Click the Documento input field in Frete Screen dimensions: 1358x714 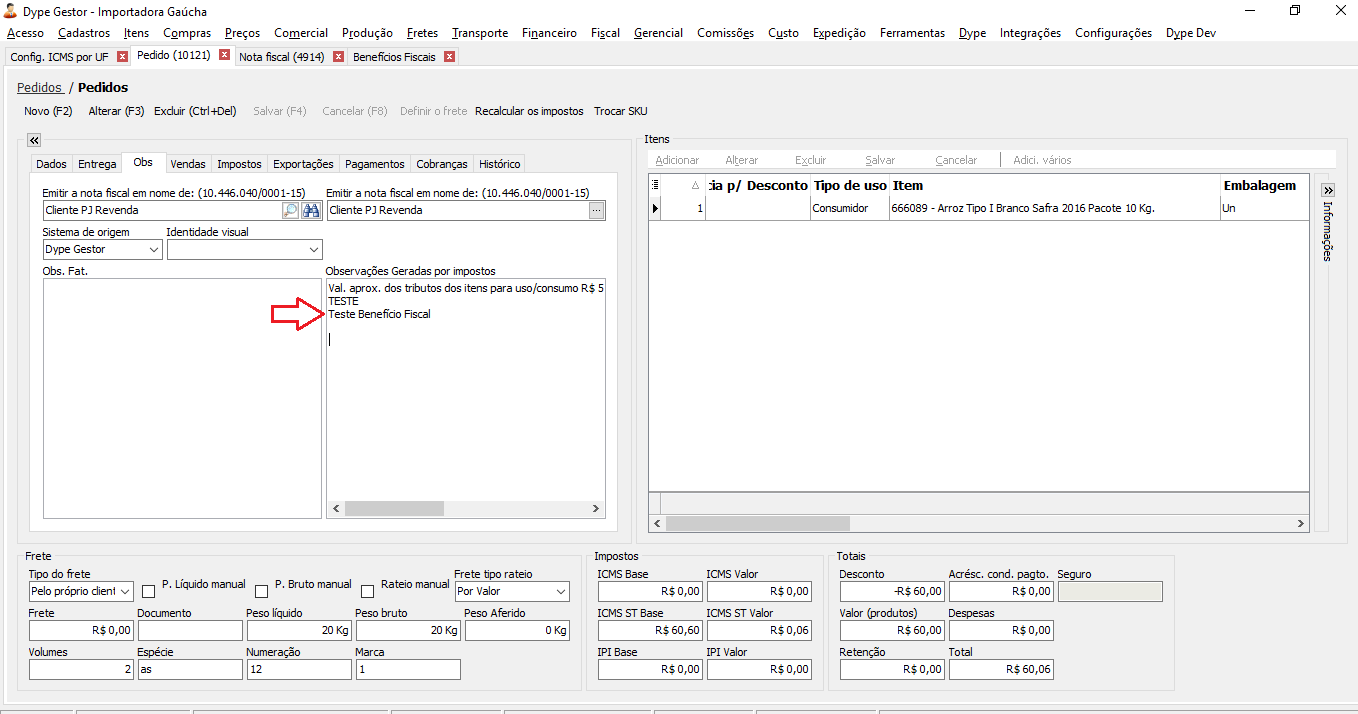click(x=190, y=631)
